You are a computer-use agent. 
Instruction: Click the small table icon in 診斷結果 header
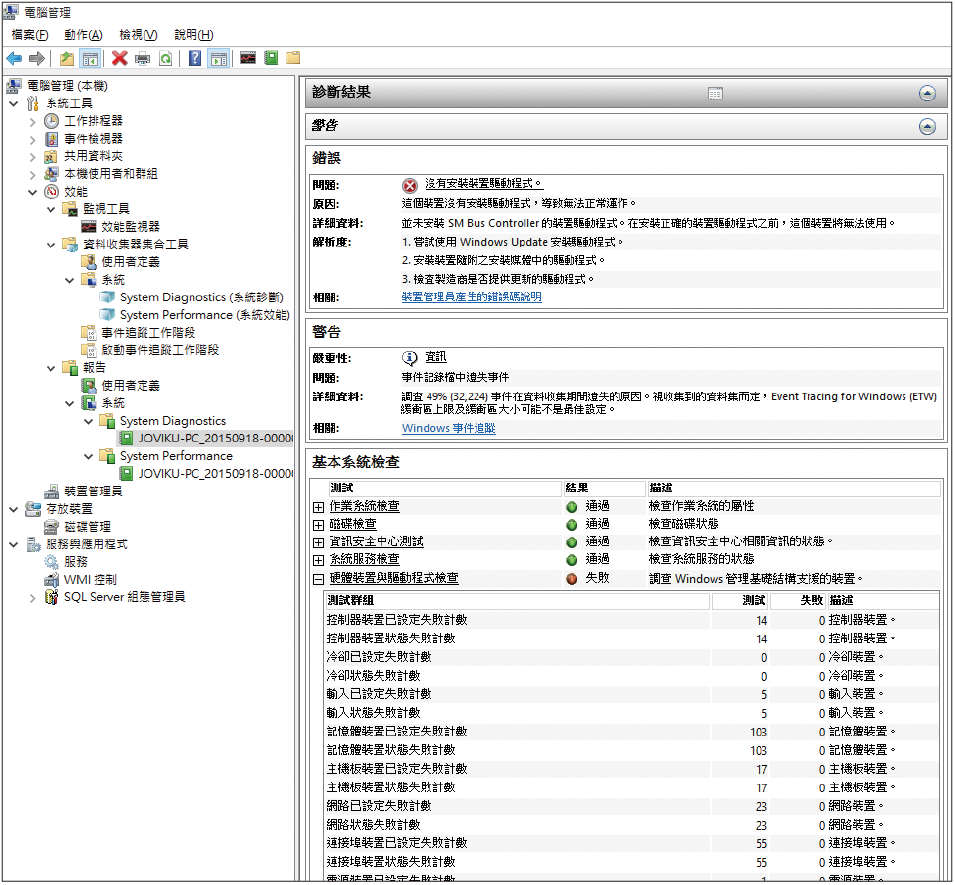[715, 93]
